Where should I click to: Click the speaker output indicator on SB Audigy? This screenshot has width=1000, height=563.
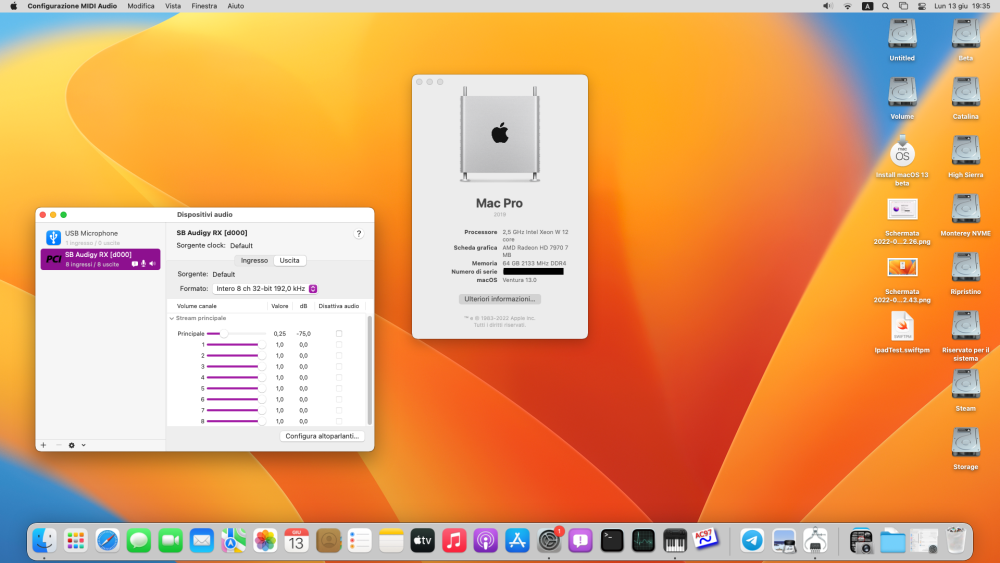click(x=152, y=263)
